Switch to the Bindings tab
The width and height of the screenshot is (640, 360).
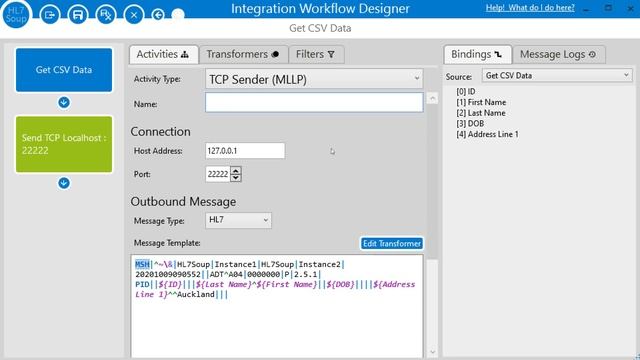[x=477, y=54]
